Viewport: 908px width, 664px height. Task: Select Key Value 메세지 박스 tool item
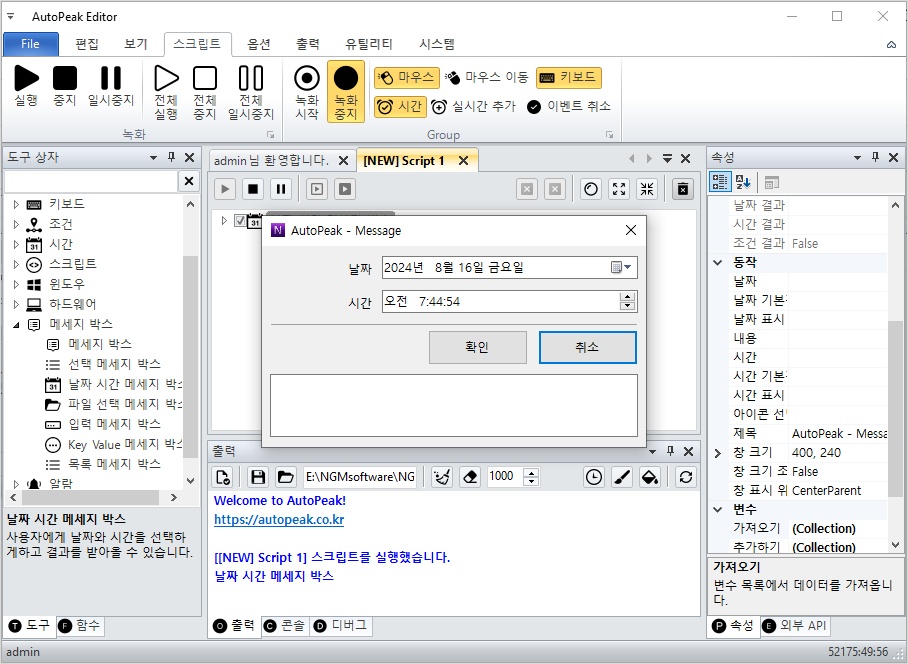pos(114,445)
